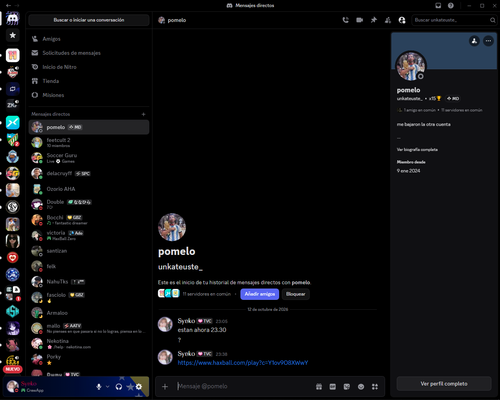Viewport: 500px width, 400px height.
Task: Toggle the user profile panel icon
Action: click(x=402, y=20)
